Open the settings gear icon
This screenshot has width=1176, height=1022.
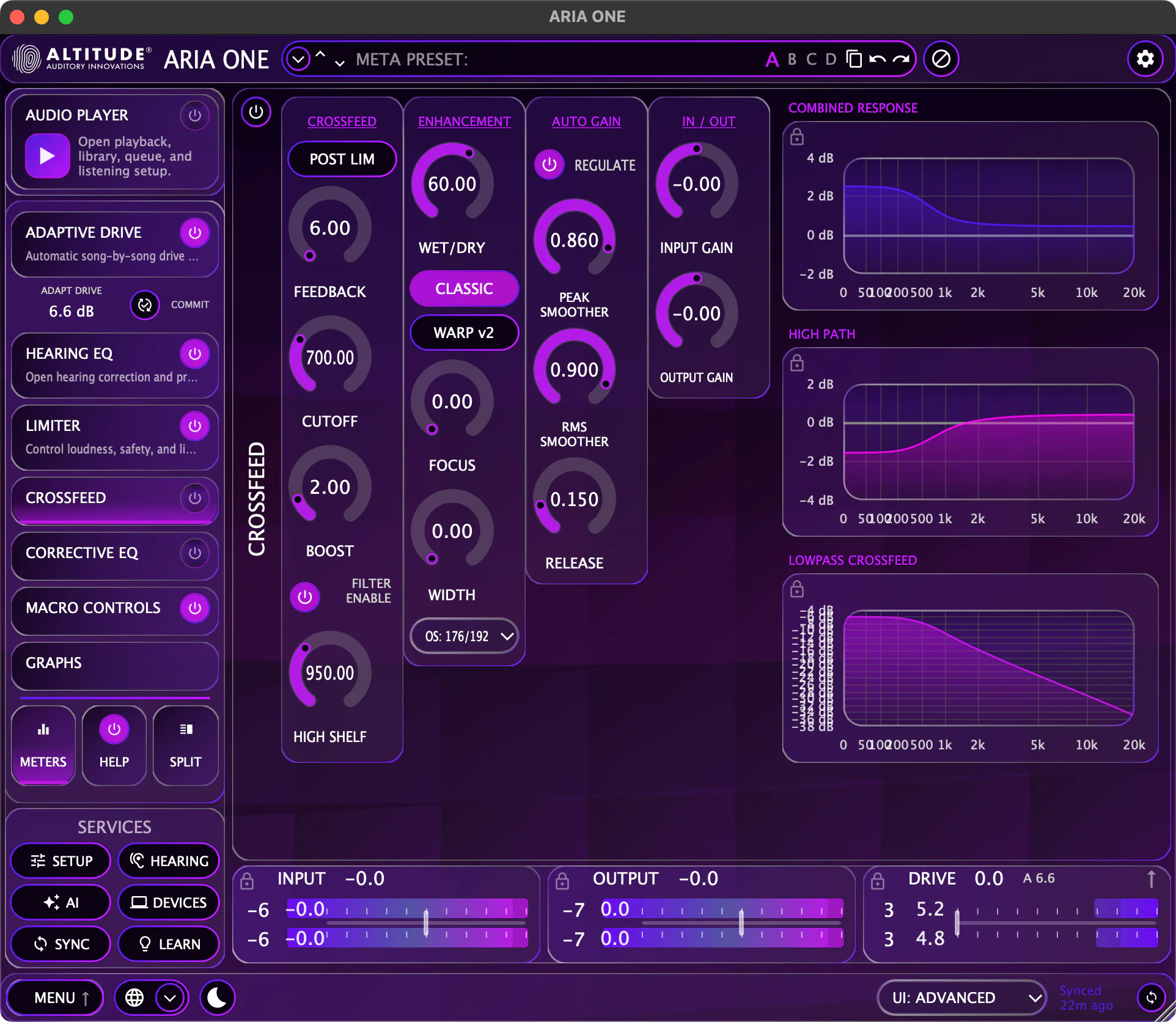(x=1145, y=59)
